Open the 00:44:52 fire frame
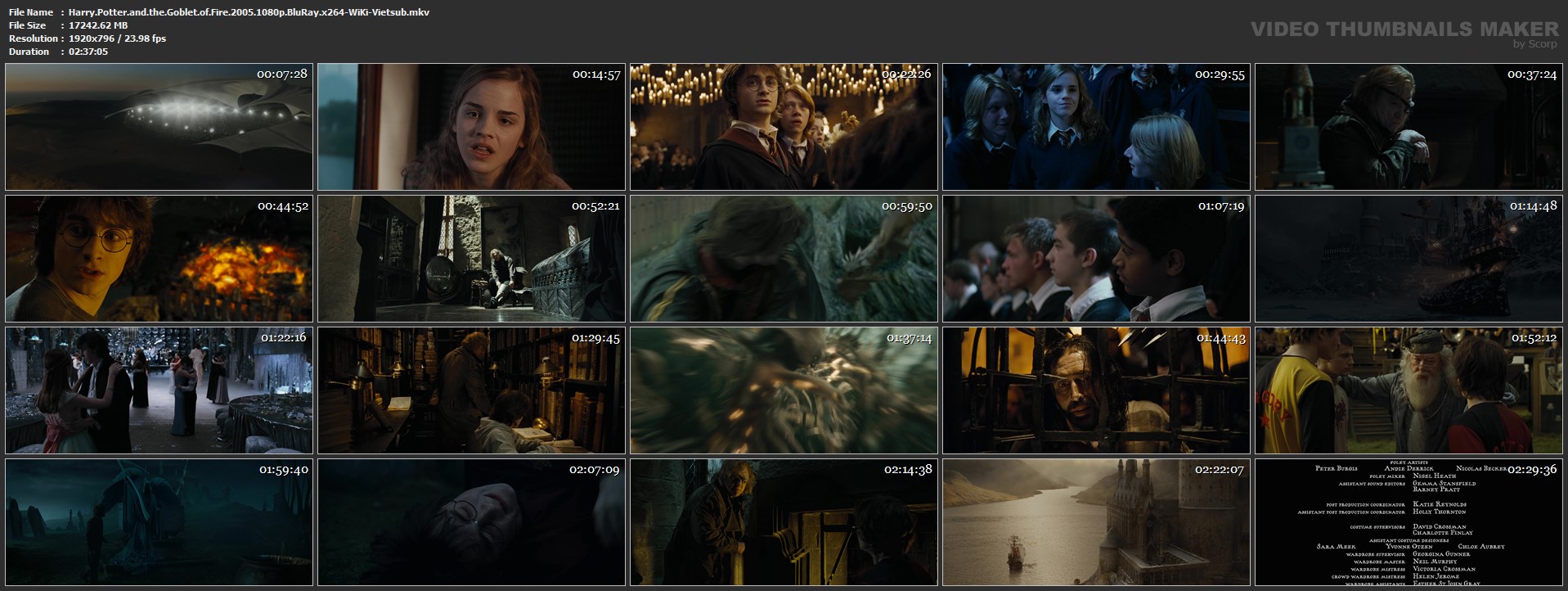 [159, 259]
